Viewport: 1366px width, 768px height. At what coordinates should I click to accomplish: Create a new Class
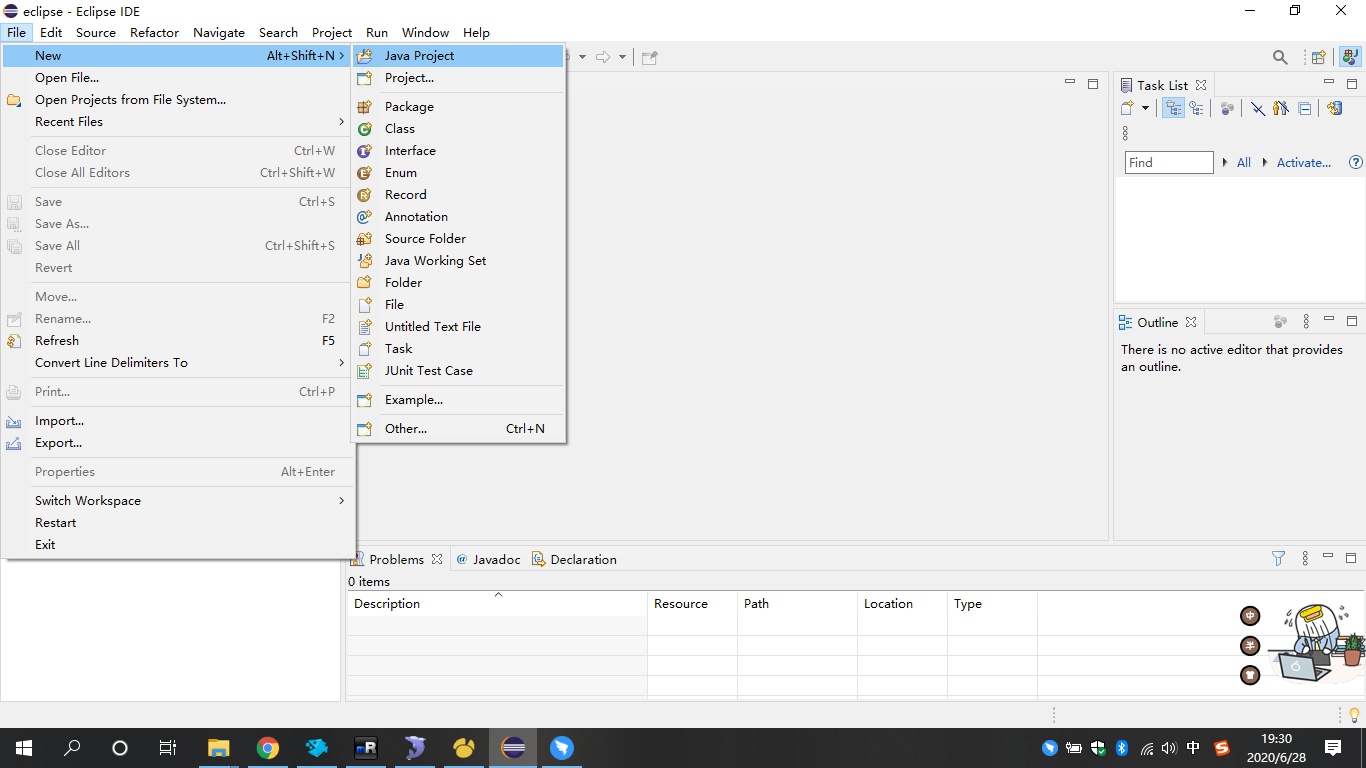coord(458,129)
